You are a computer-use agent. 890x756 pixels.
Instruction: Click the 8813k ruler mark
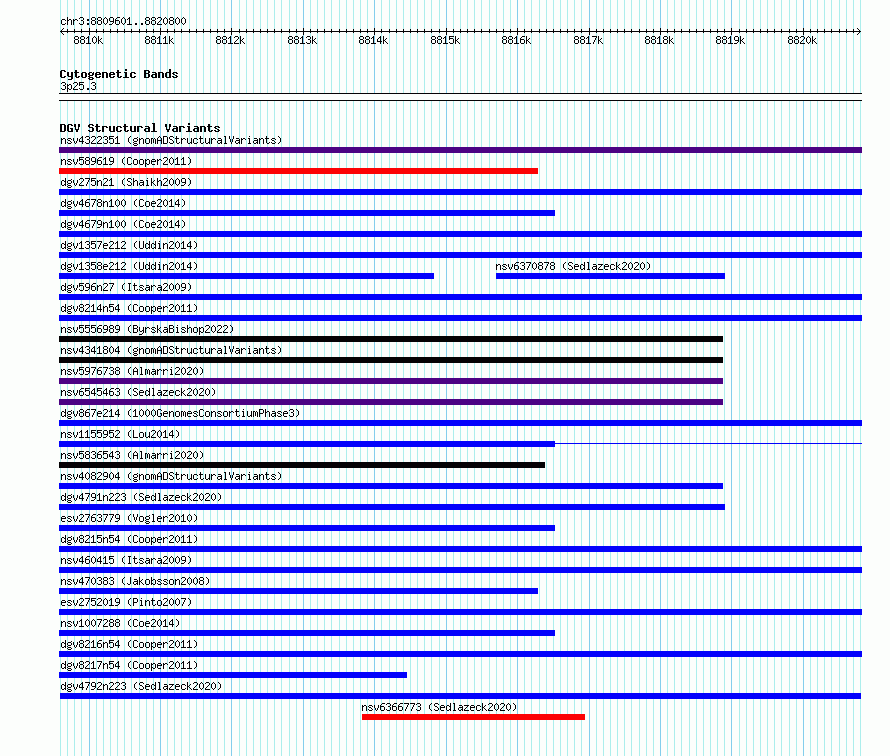coord(303,40)
